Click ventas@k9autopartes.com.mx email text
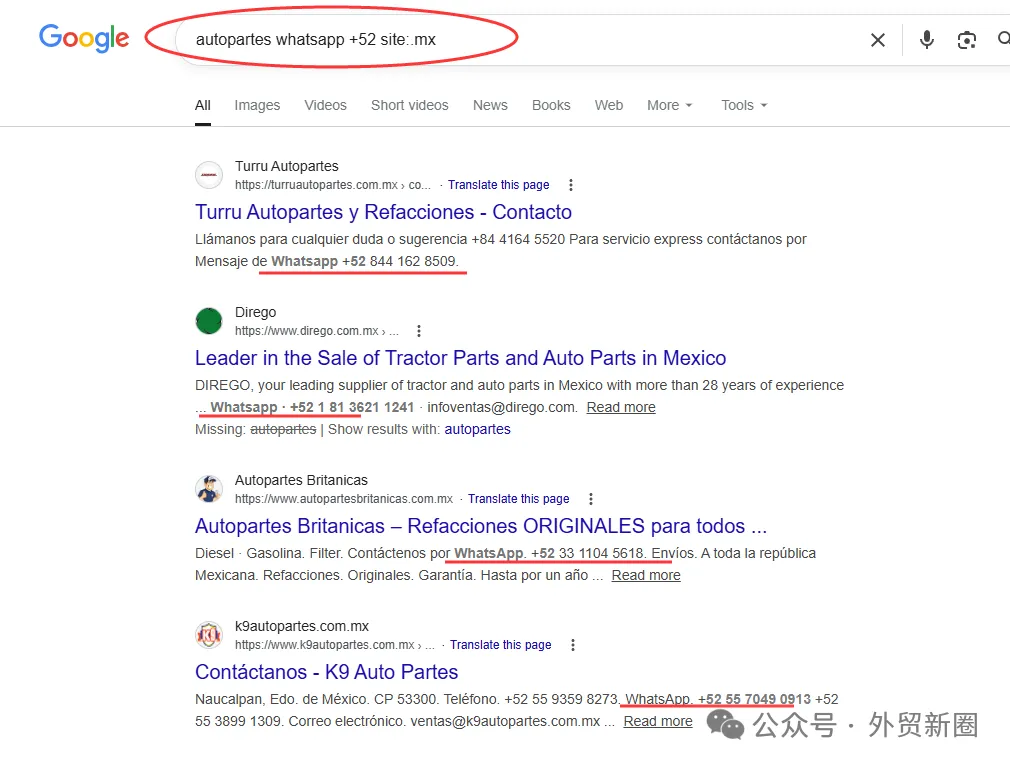 [x=505, y=721]
